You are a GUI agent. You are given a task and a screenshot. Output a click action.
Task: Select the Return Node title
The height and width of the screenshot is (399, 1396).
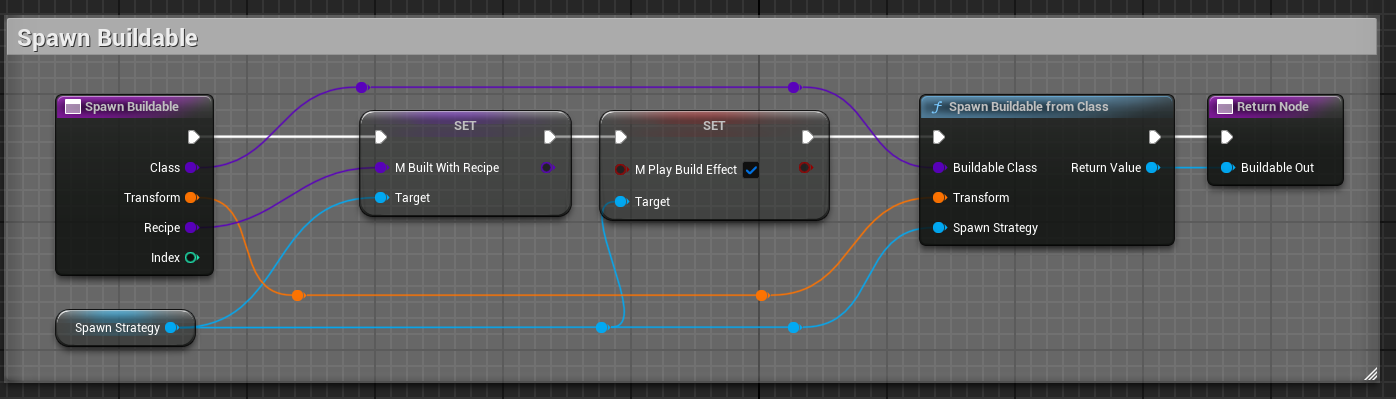[x=1273, y=107]
